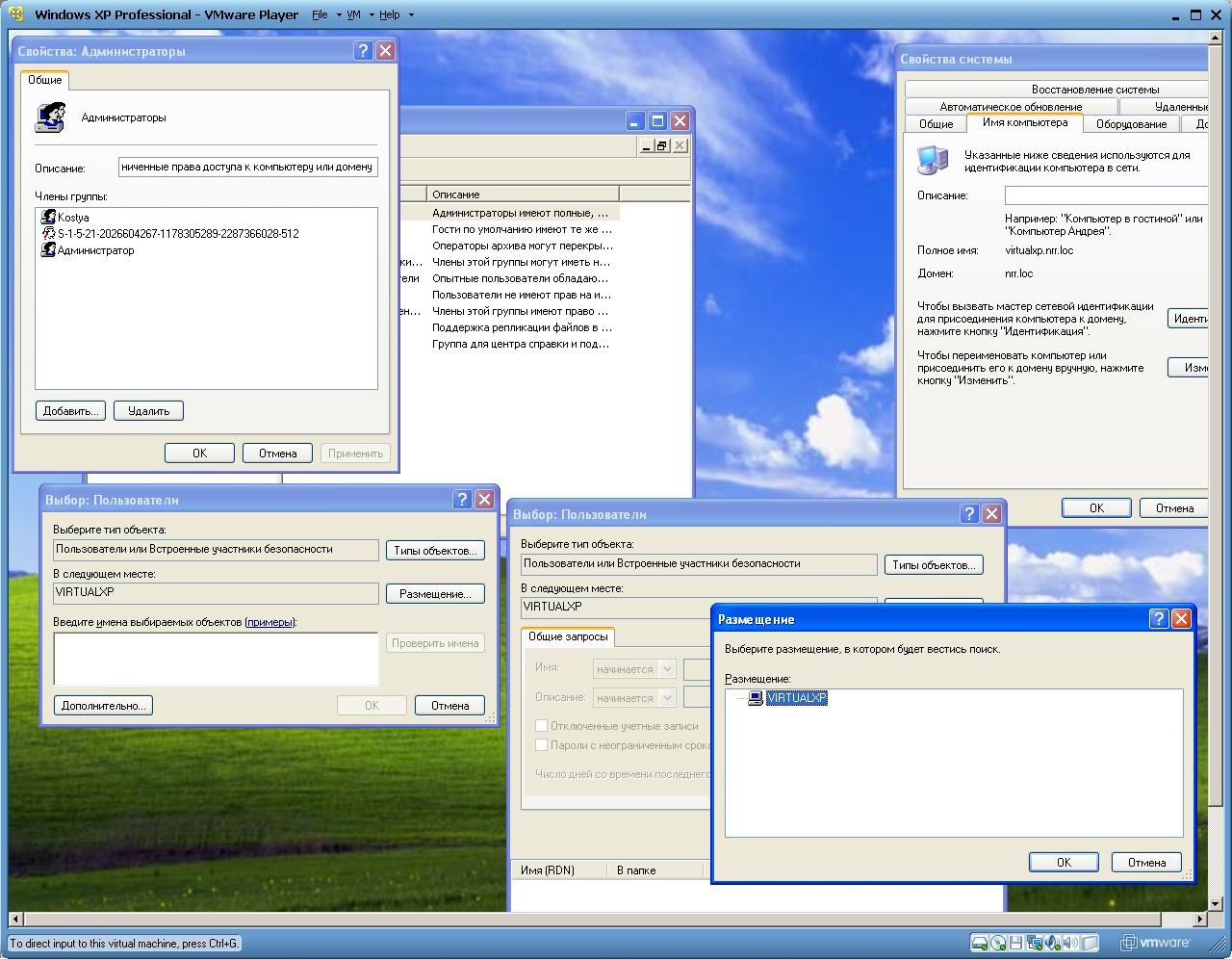Click the hard disk device icon in VMware status bar
Image resolution: width=1232 pixels, height=960 pixels.
click(x=979, y=943)
